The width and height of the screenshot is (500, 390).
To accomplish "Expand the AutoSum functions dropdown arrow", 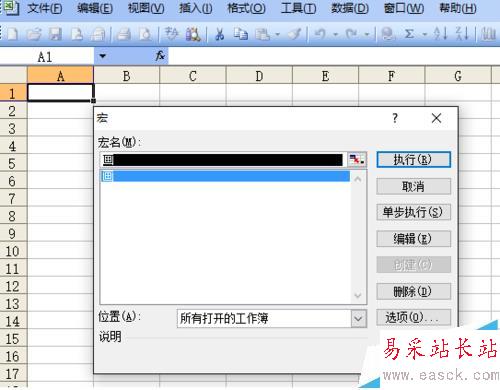I will (425, 34).
